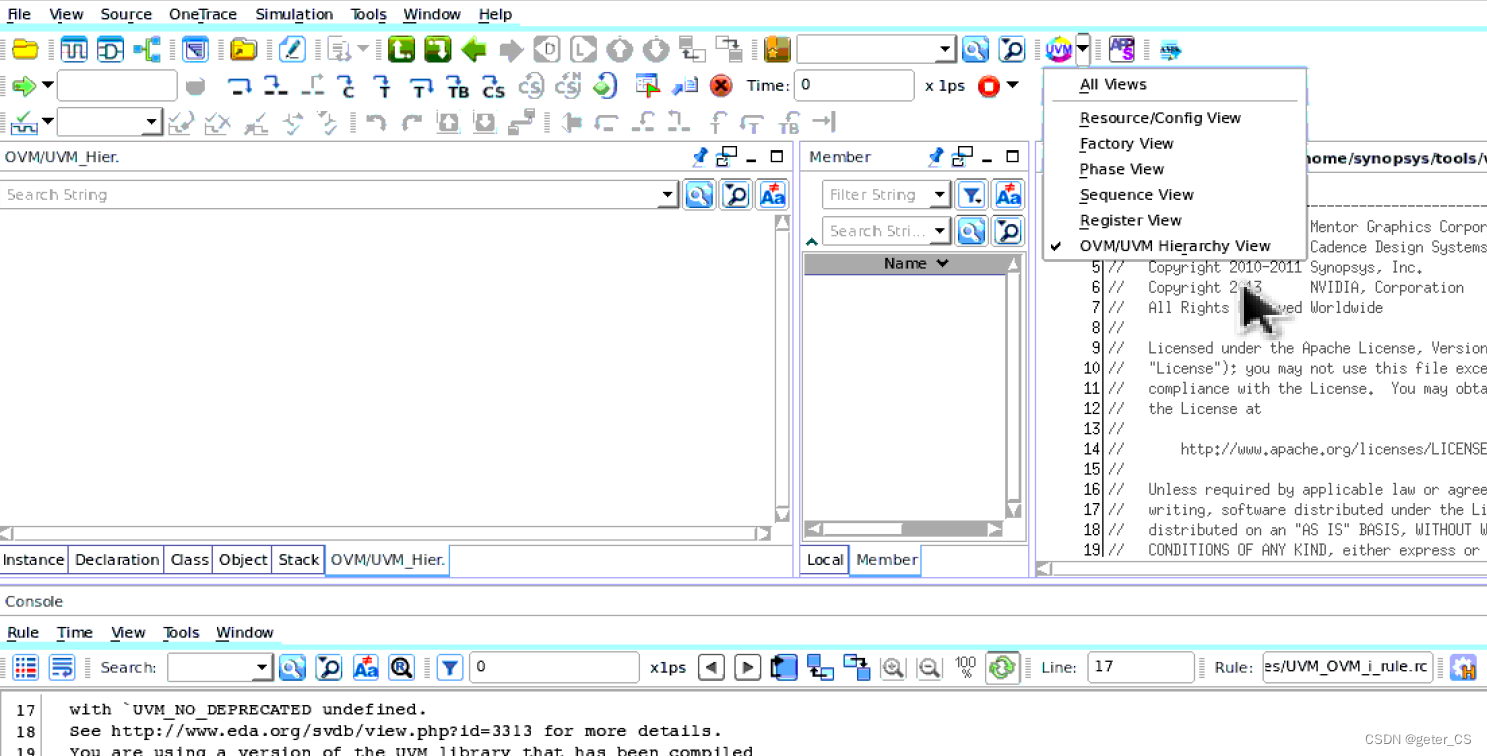Select Sequence View from the open menu
Screen dimensions: 1487x756
[x=1136, y=194]
